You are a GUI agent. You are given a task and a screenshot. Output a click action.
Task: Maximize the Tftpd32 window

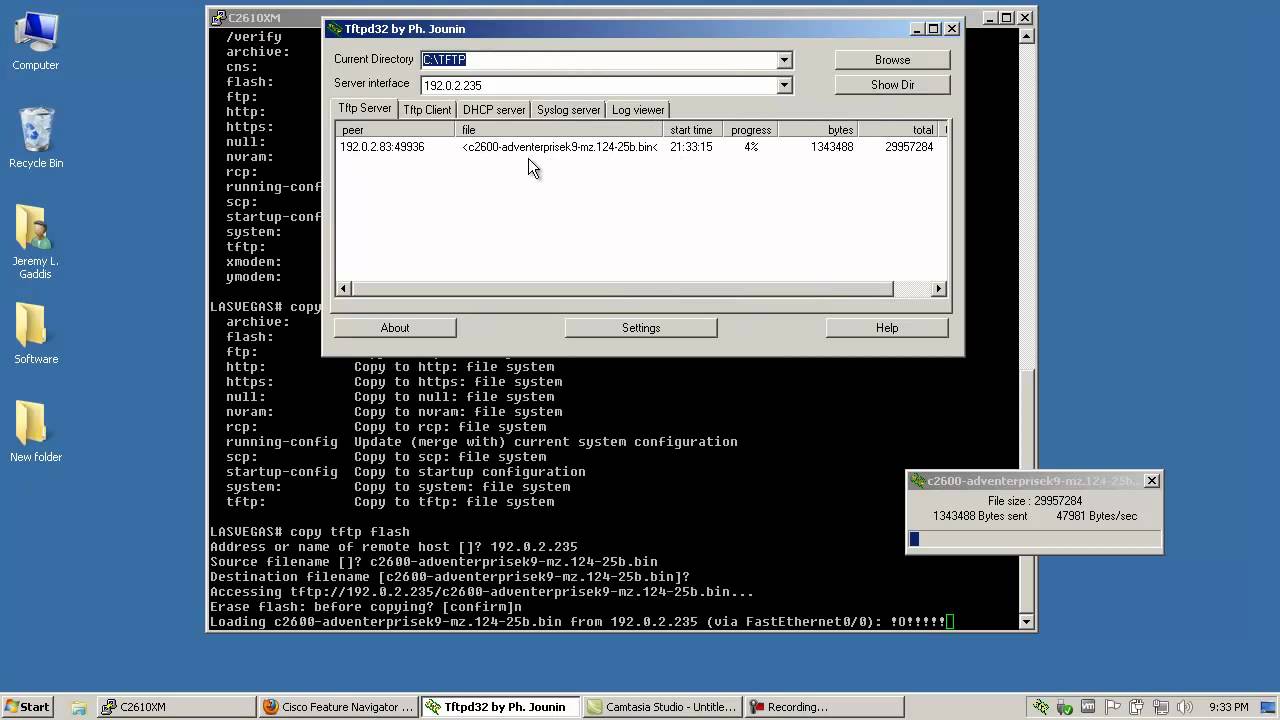(933, 29)
